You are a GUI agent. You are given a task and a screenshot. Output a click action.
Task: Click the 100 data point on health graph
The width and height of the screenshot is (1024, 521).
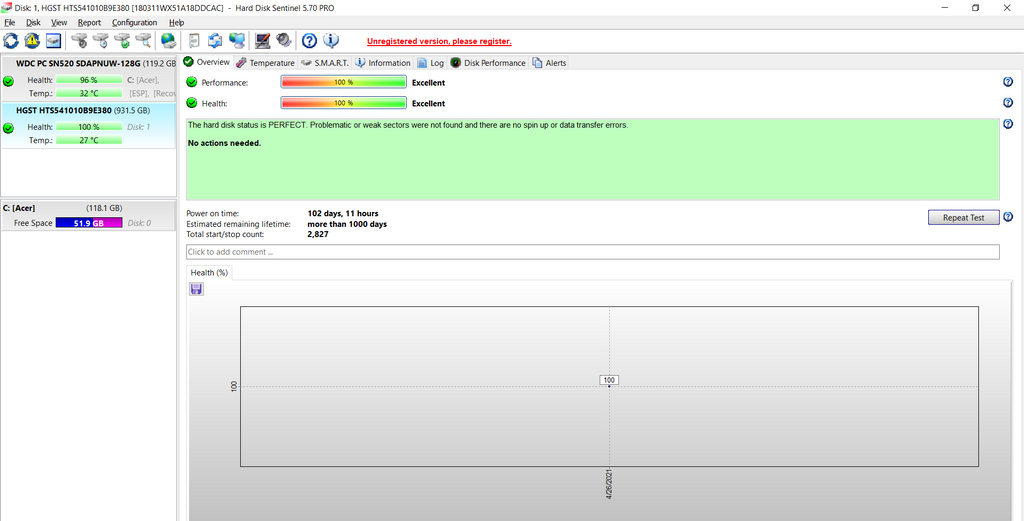[x=609, y=386]
